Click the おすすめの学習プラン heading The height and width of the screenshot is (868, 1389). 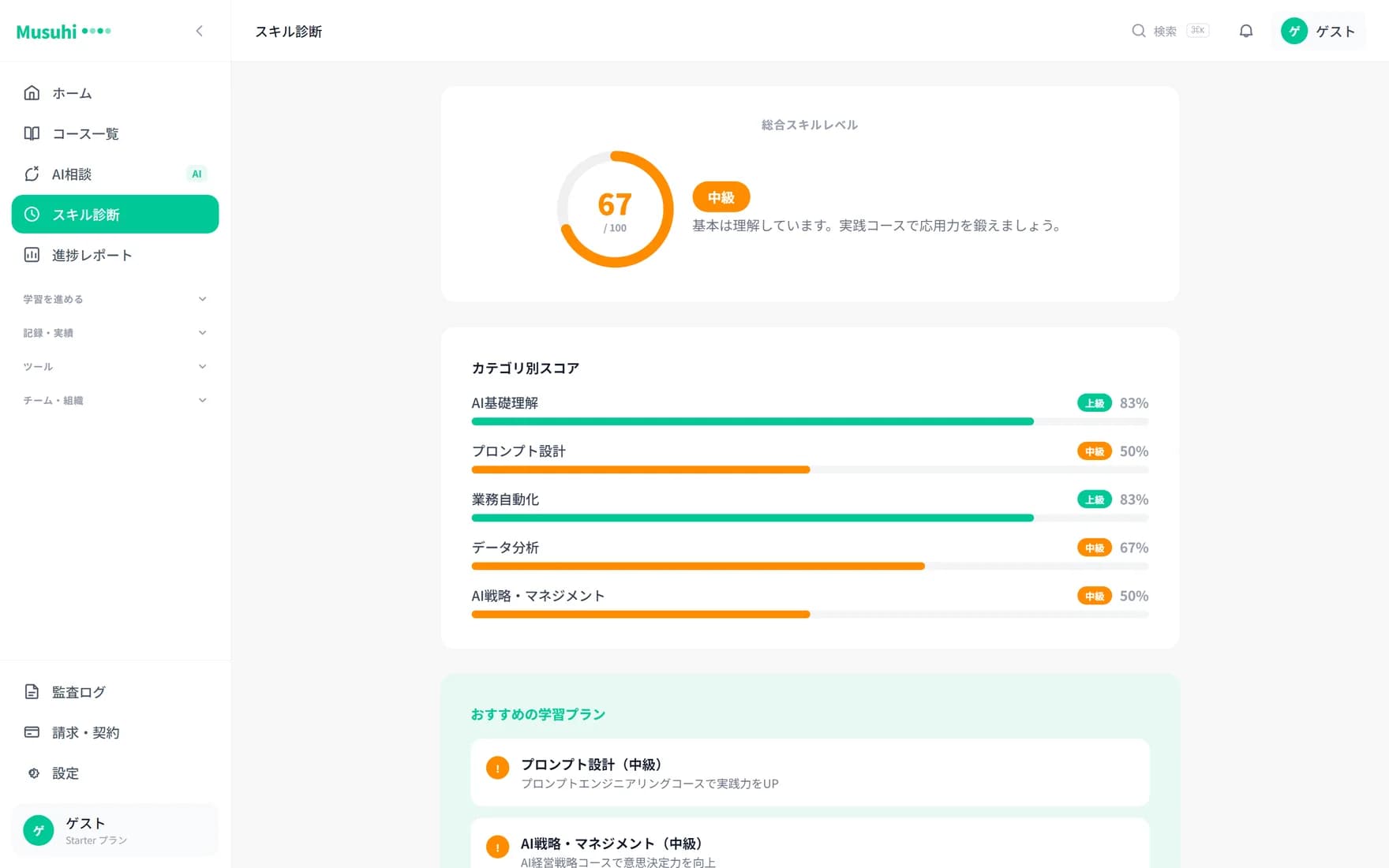pyautogui.click(x=538, y=714)
